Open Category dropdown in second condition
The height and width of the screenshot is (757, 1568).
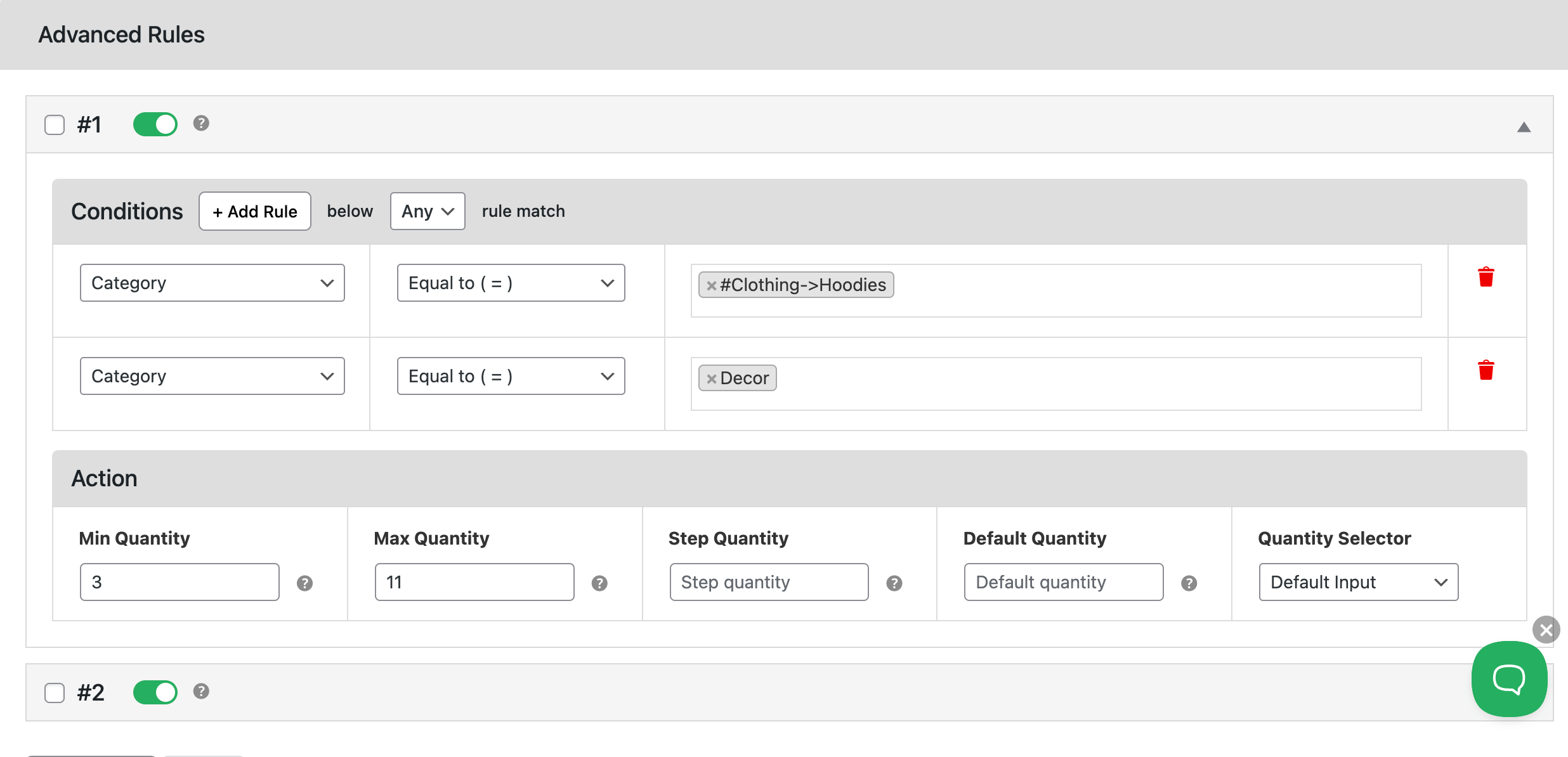(x=212, y=376)
